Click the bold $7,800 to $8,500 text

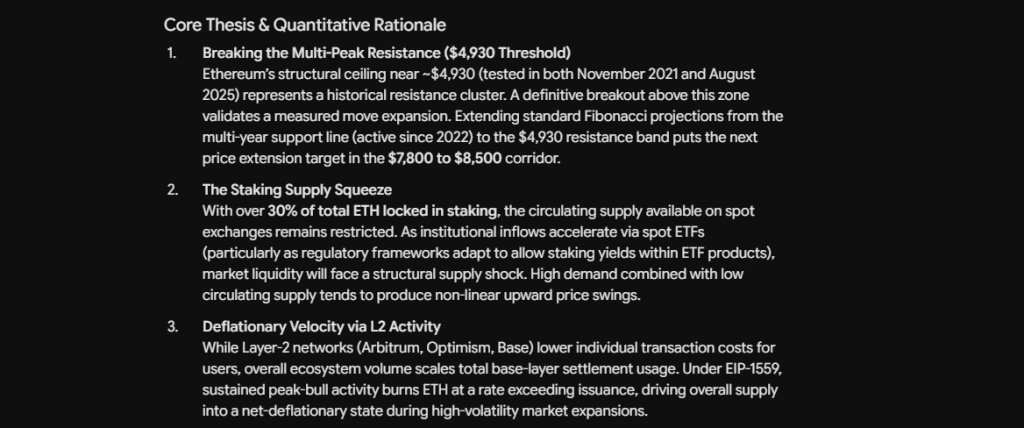(x=445, y=158)
